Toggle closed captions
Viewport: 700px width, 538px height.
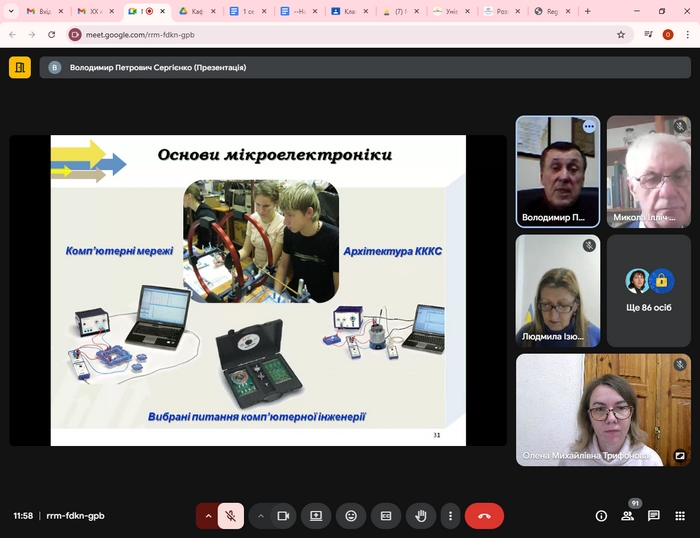click(386, 516)
